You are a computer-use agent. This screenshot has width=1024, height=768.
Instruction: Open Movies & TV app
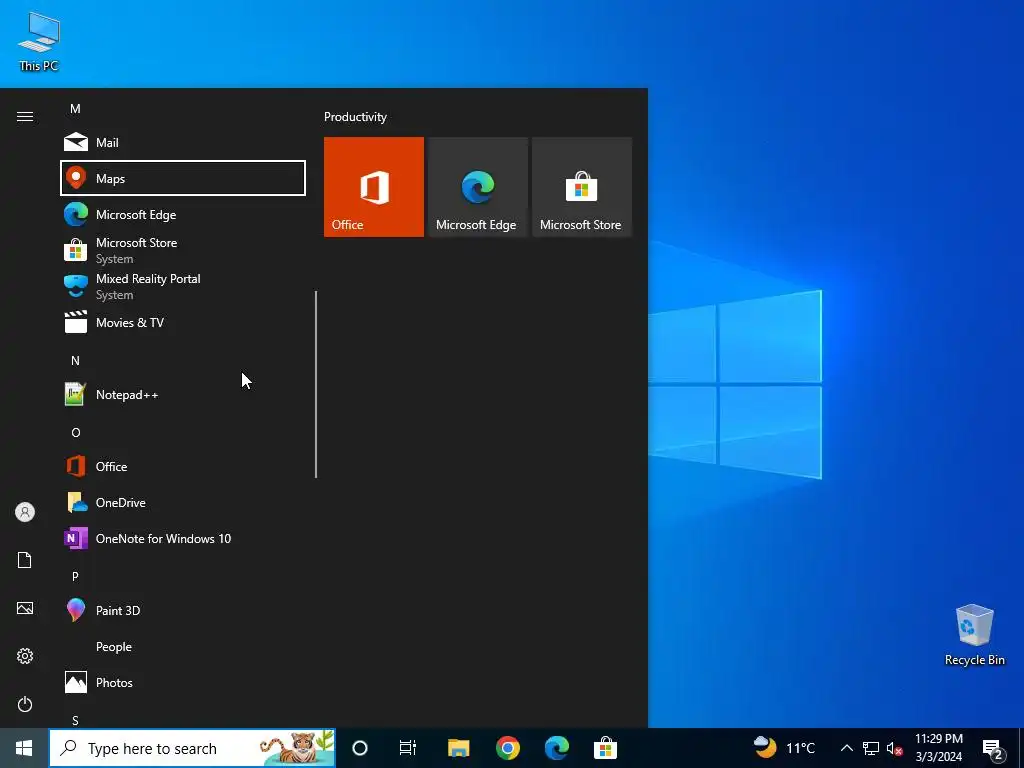183,323
